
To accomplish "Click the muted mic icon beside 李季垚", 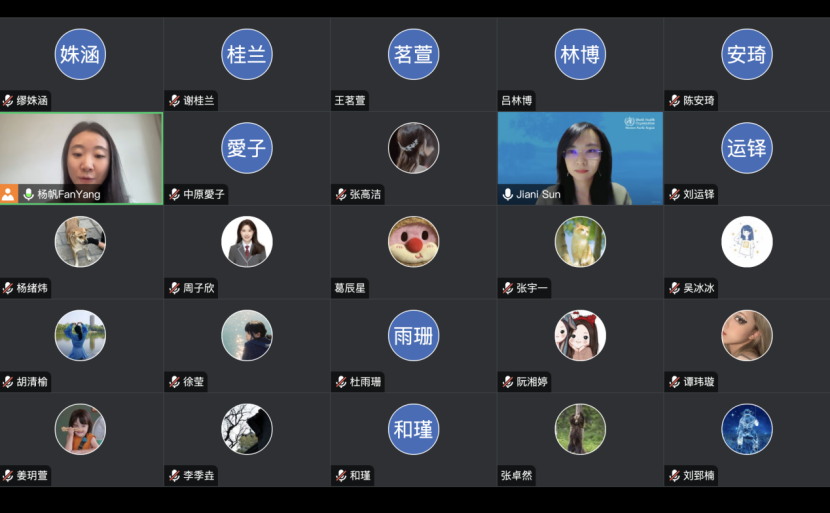I will [174, 475].
